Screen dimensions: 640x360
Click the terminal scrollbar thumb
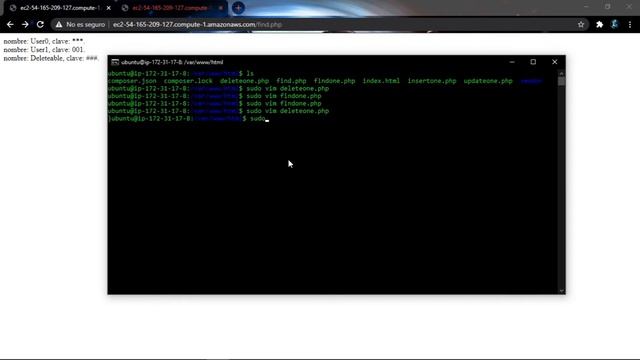coord(562,81)
